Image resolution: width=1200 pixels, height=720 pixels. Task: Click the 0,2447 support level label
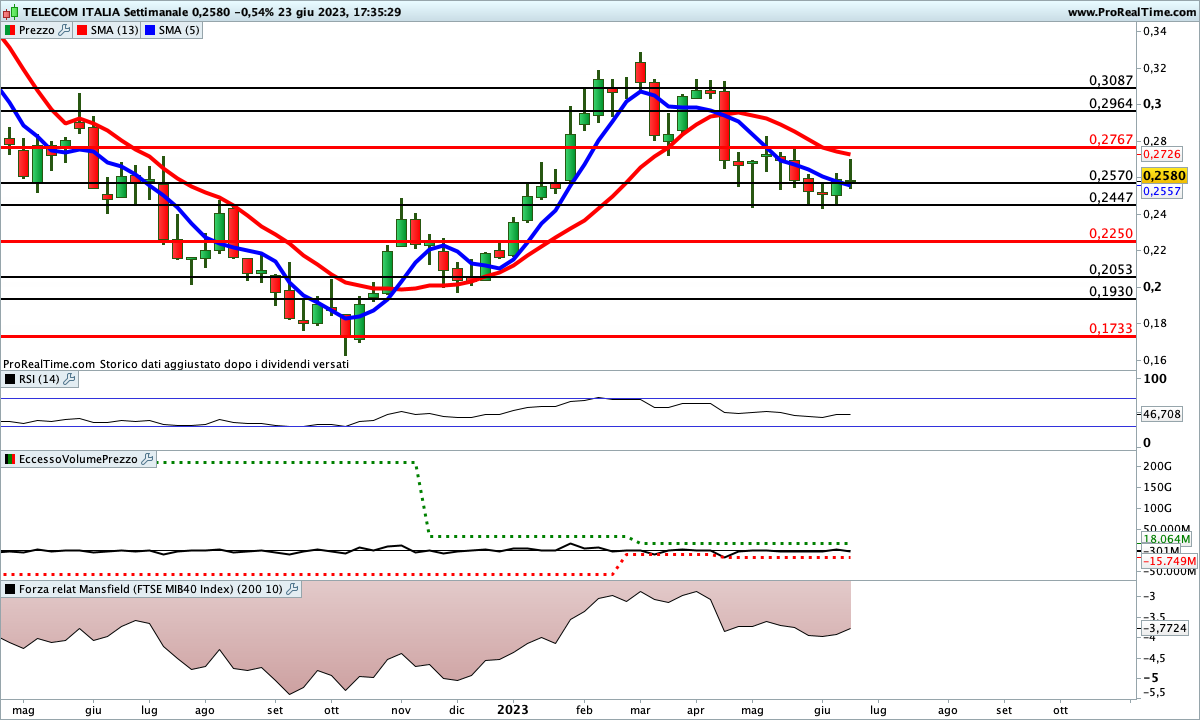point(1110,197)
